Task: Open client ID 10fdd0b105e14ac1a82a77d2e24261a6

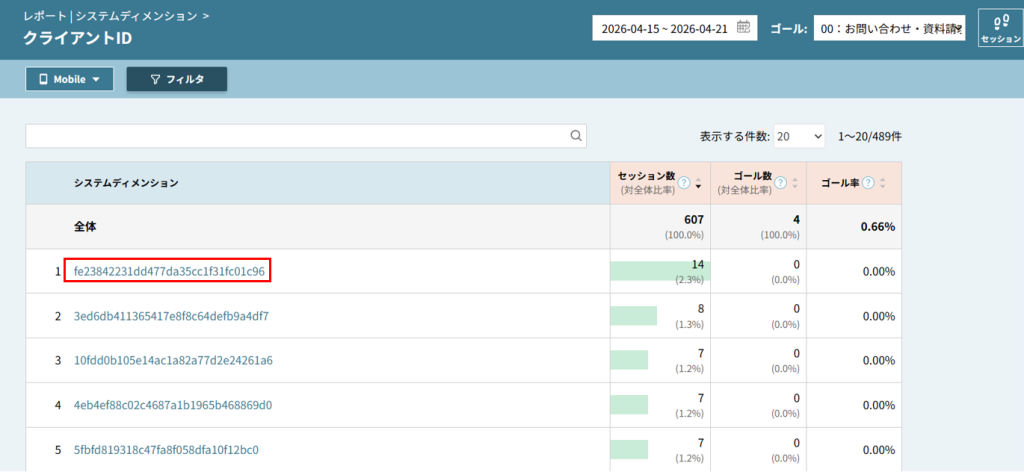Action: pyautogui.click(x=173, y=360)
